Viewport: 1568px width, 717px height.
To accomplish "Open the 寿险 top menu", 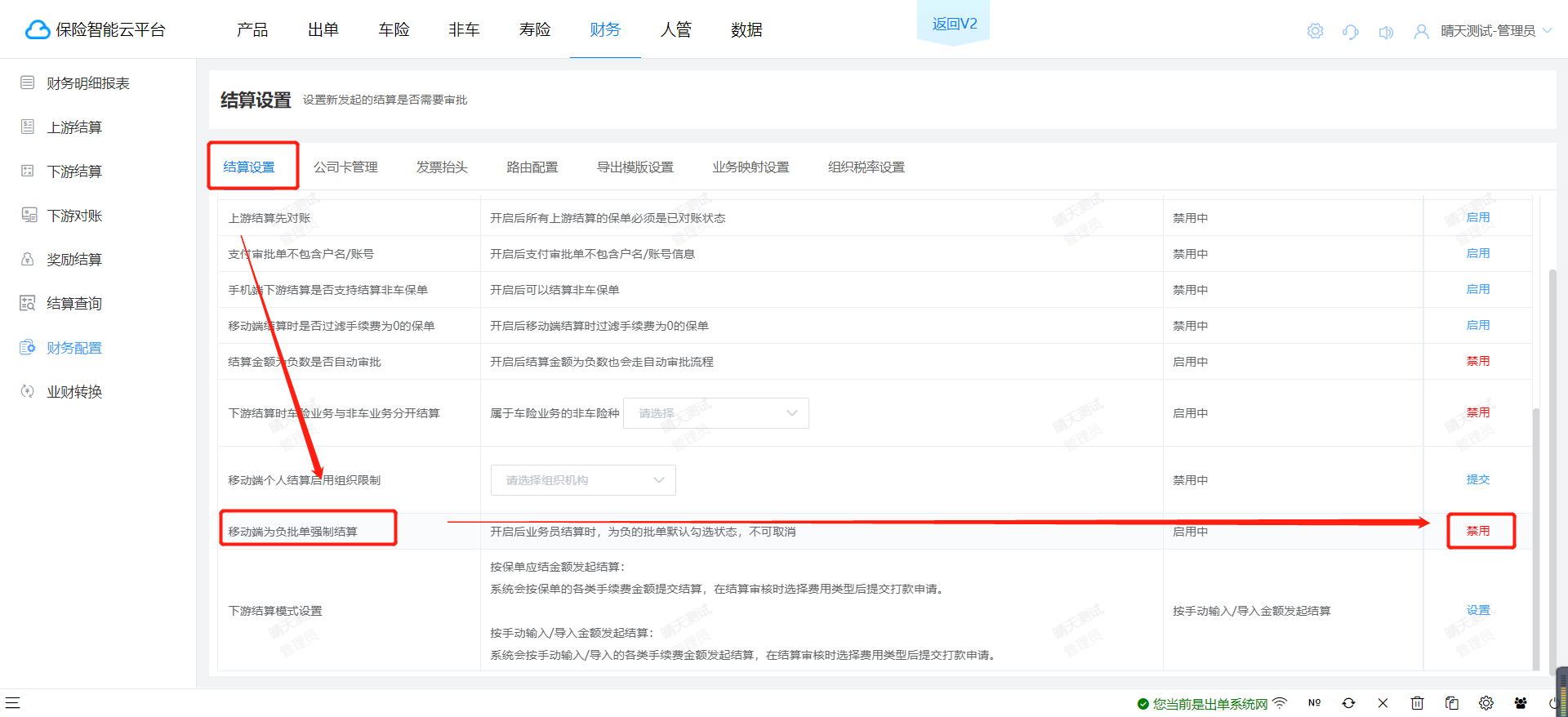I will (535, 30).
